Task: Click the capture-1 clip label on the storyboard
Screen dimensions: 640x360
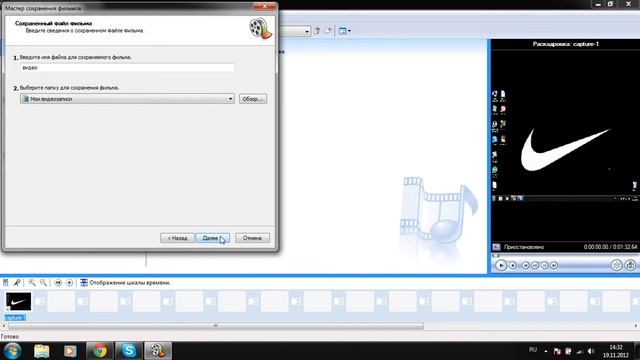Action: [x=15, y=318]
